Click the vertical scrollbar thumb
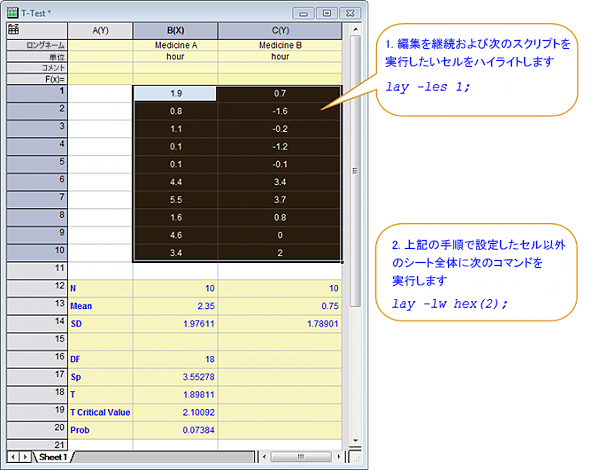Viewport: 600px width, 470px height. (x=355, y=171)
